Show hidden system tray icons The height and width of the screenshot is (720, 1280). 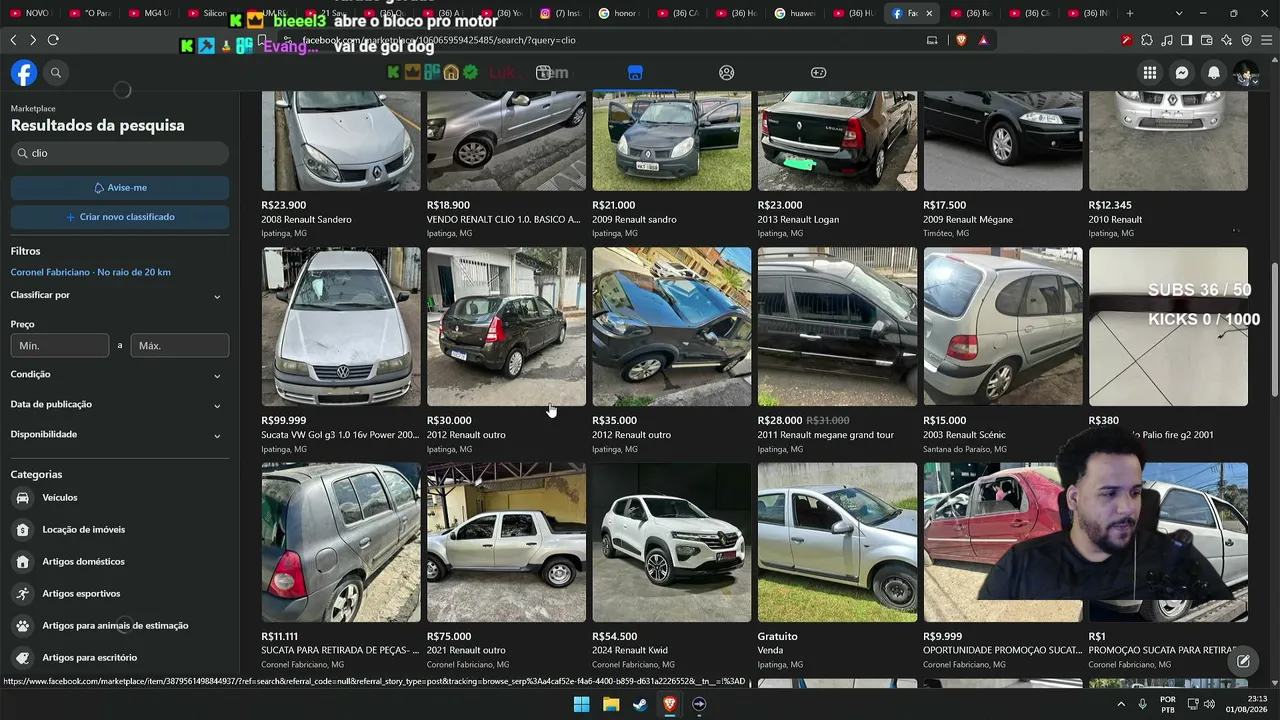[1122, 704]
